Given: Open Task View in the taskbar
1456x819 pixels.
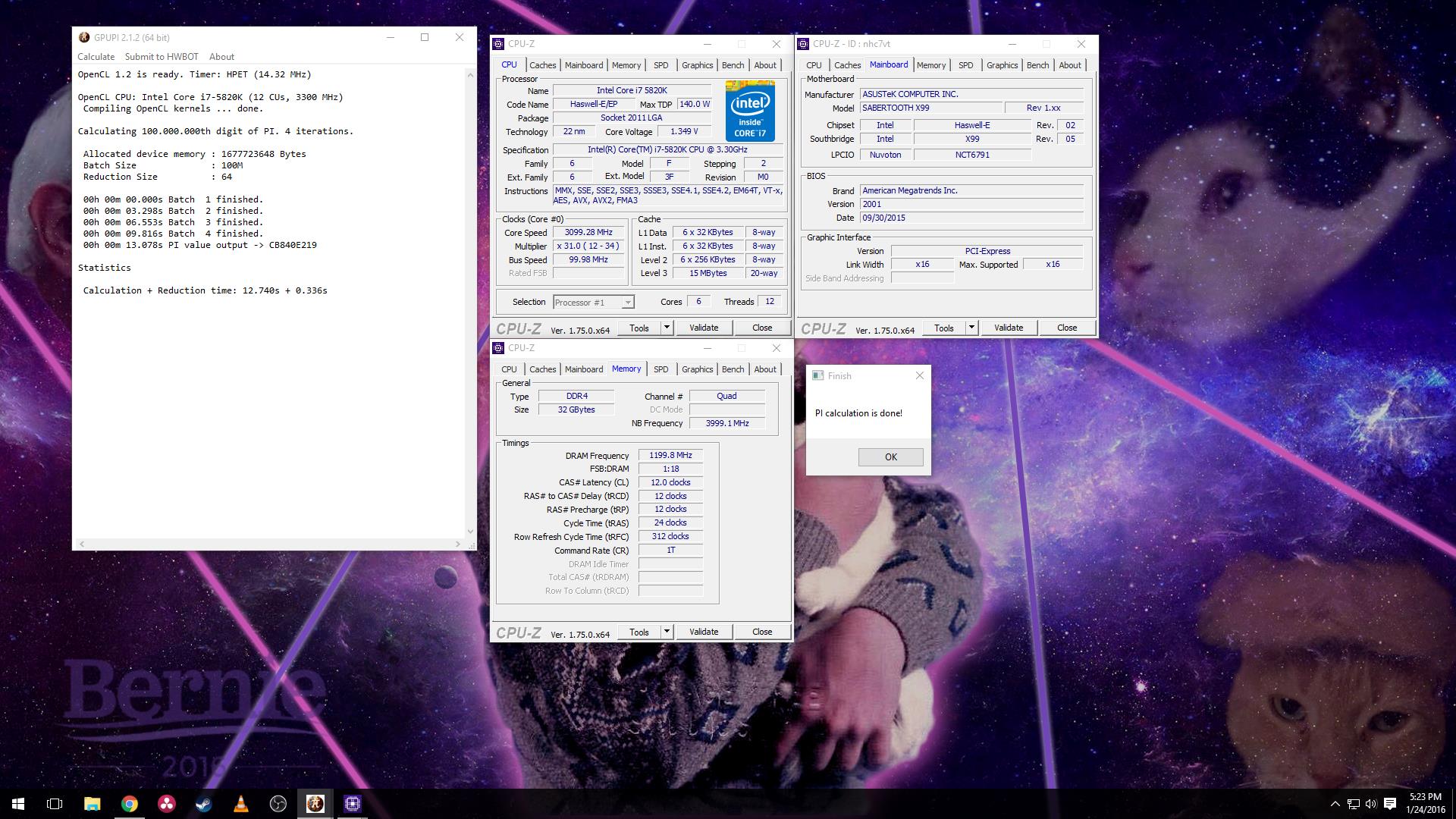Looking at the screenshot, I should coord(55,804).
